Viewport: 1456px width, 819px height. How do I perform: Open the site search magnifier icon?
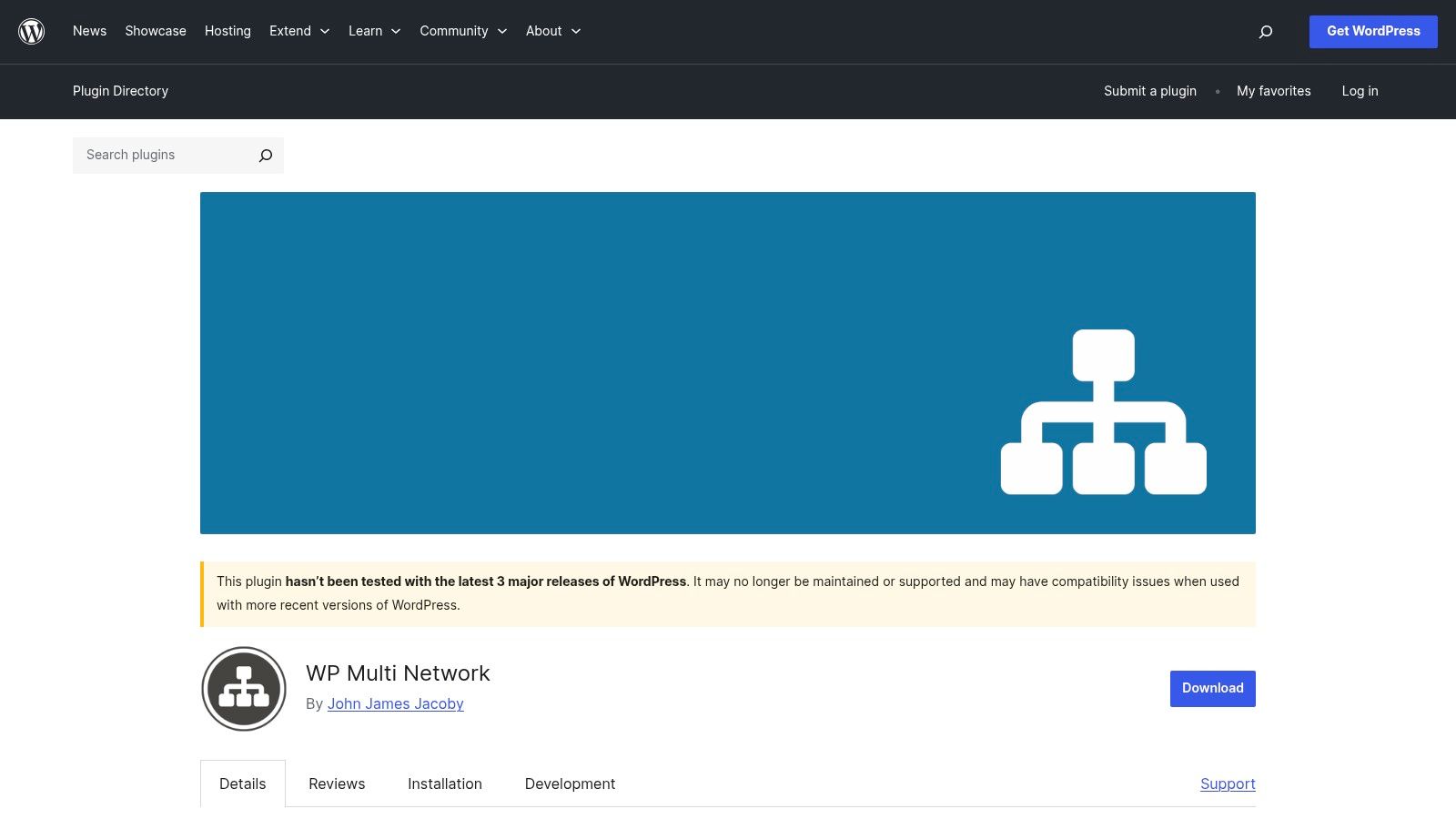point(1265,32)
